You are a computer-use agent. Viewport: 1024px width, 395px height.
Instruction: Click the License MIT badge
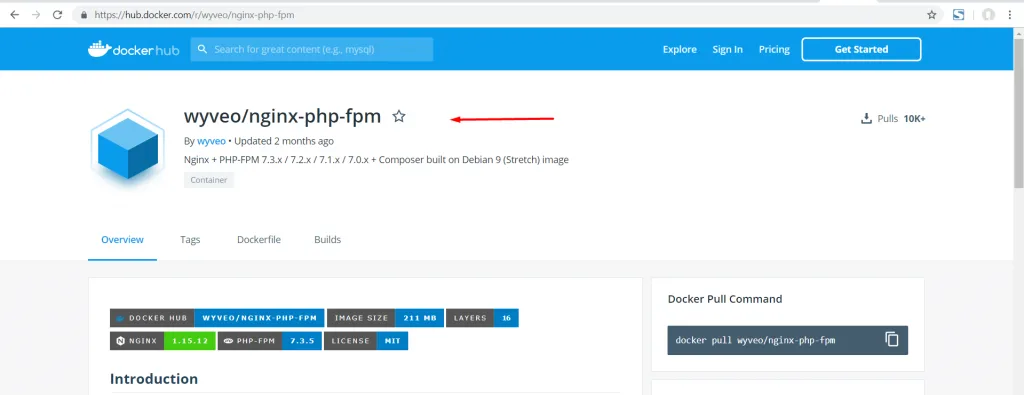click(x=366, y=341)
